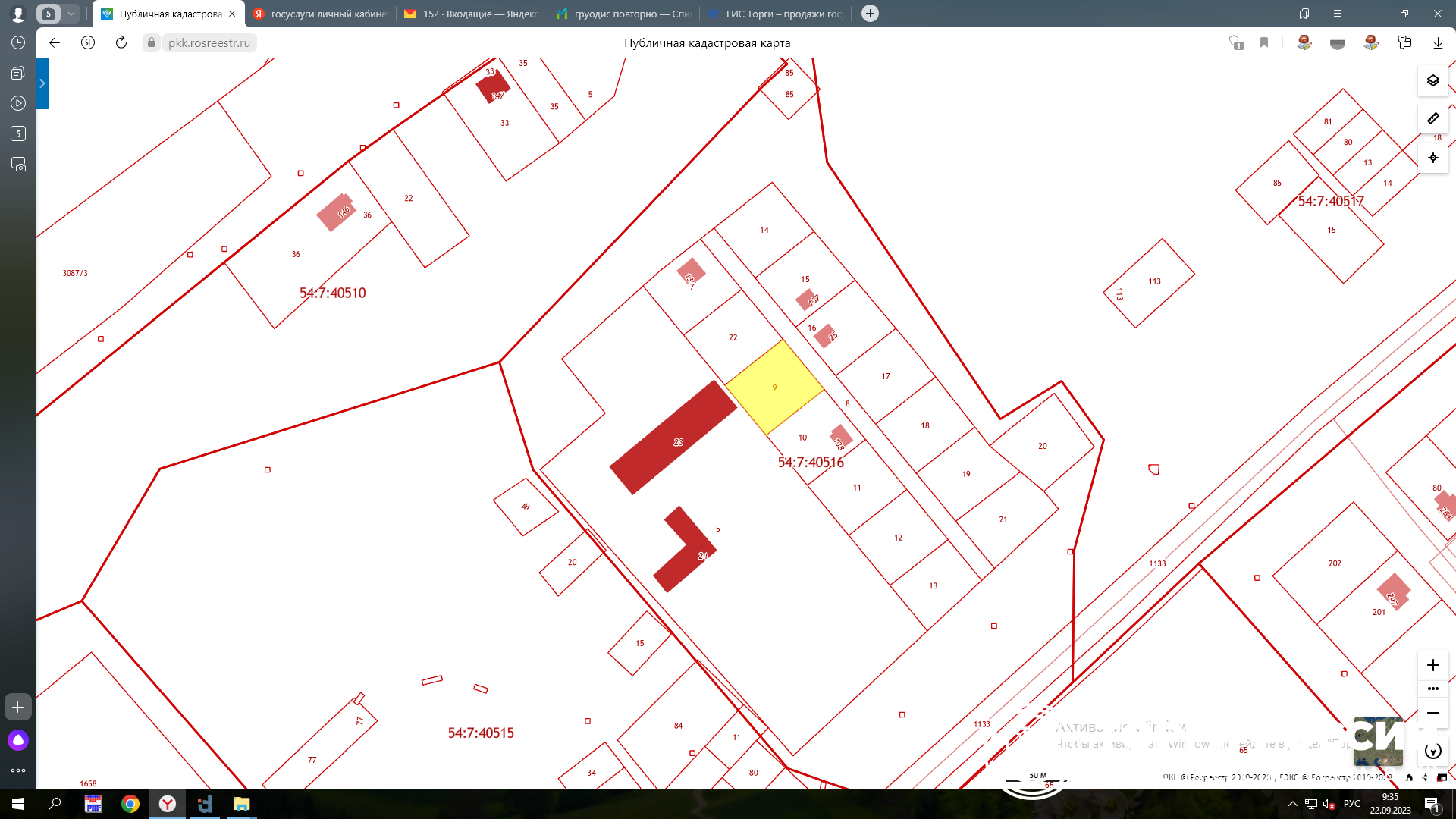Expand the tab groups dropdown arrow
The height and width of the screenshot is (819, 1456).
tap(71, 14)
